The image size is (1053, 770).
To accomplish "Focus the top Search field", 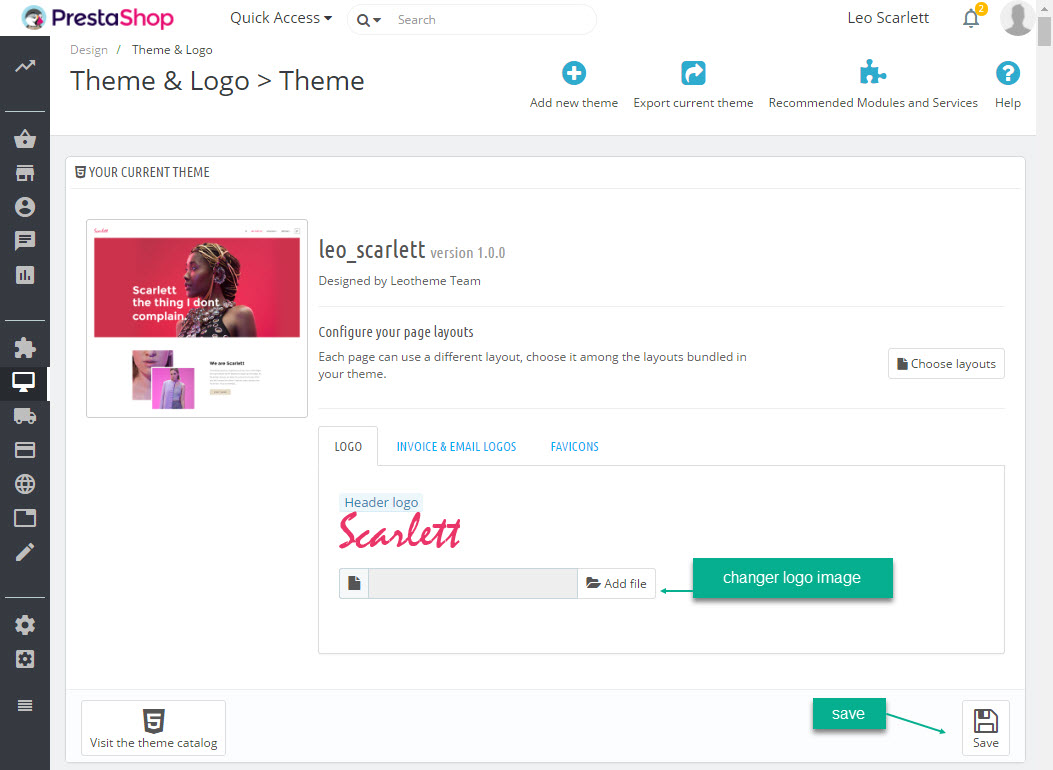I will [493, 20].
